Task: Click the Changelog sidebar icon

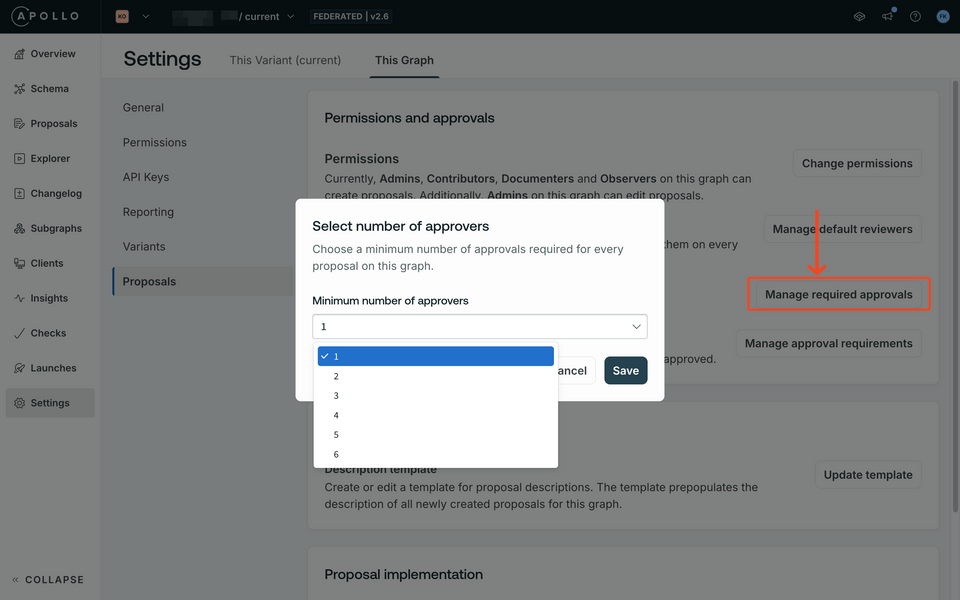Action: coord(20,193)
